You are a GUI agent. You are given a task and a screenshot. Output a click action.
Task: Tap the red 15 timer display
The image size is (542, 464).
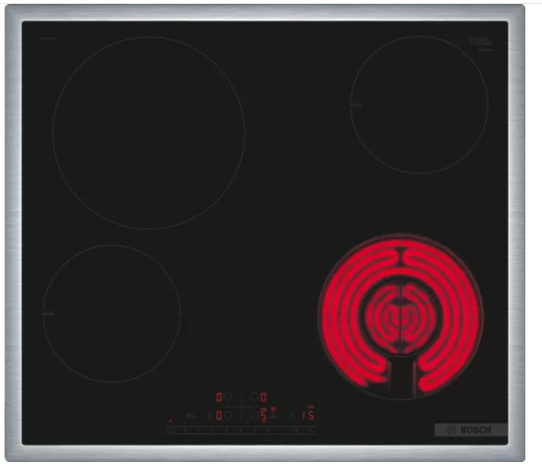(x=308, y=415)
